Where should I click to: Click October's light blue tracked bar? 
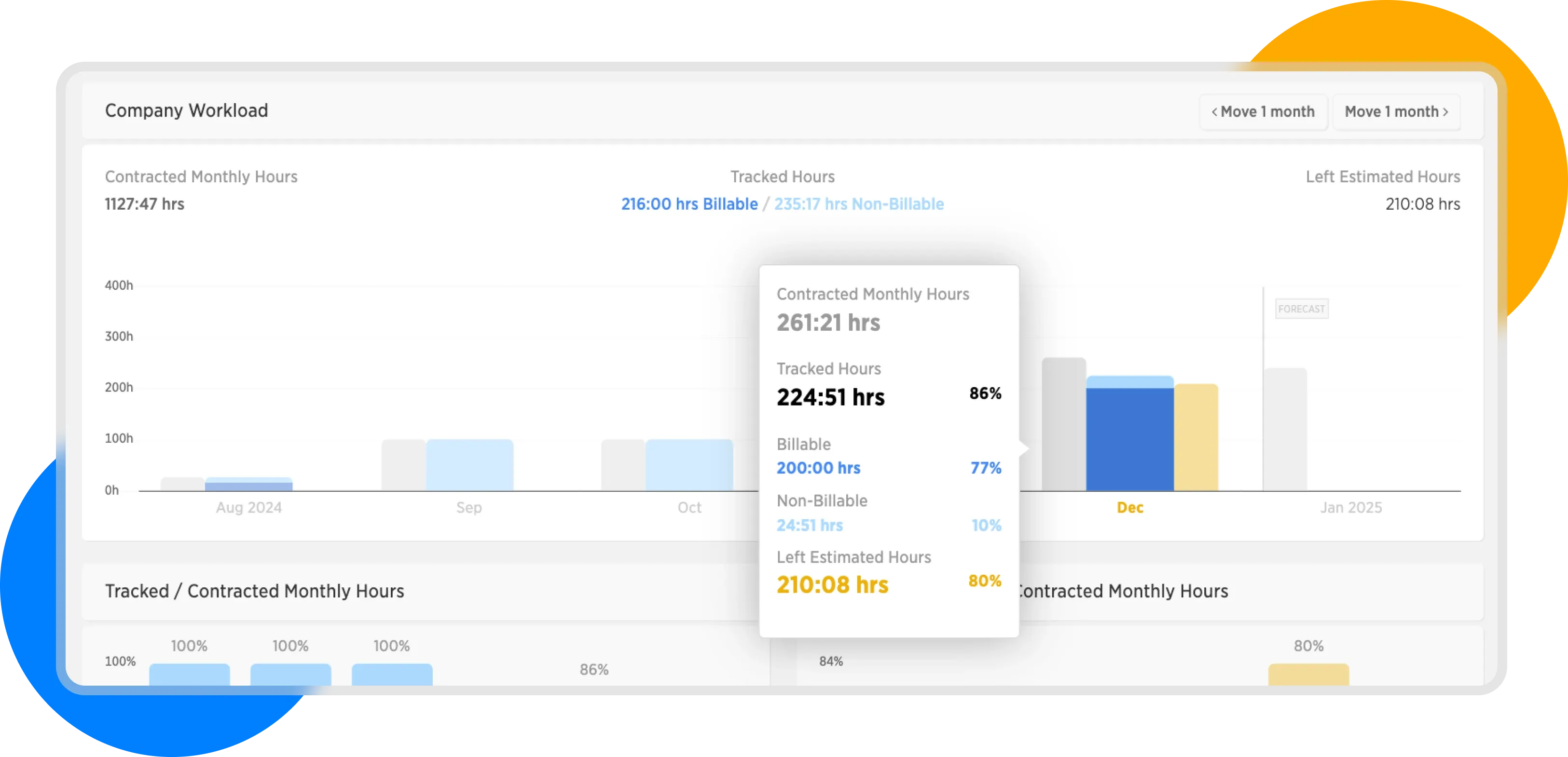coord(689,465)
